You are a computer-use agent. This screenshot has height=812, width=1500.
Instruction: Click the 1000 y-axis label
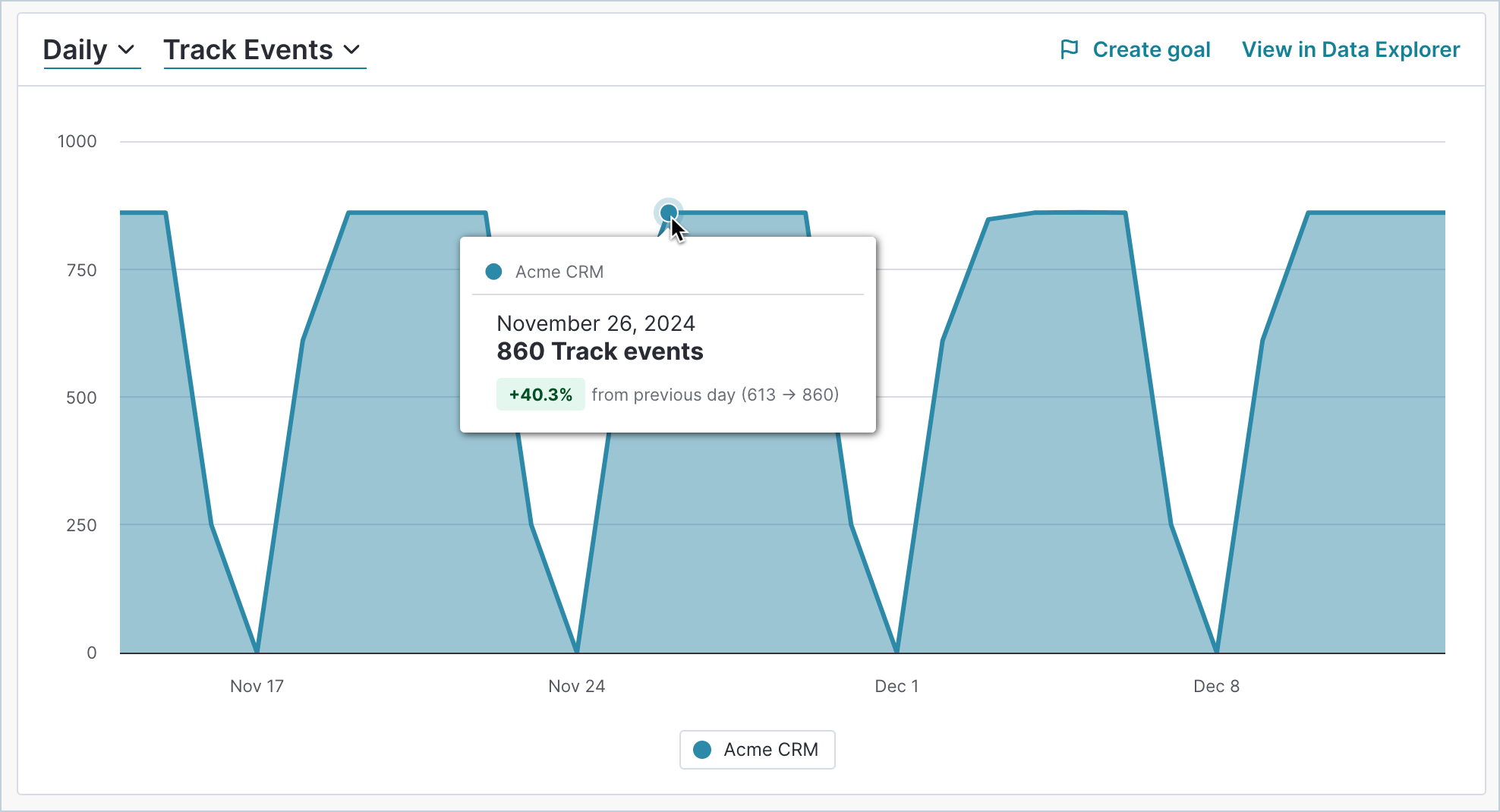[x=77, y=141]
